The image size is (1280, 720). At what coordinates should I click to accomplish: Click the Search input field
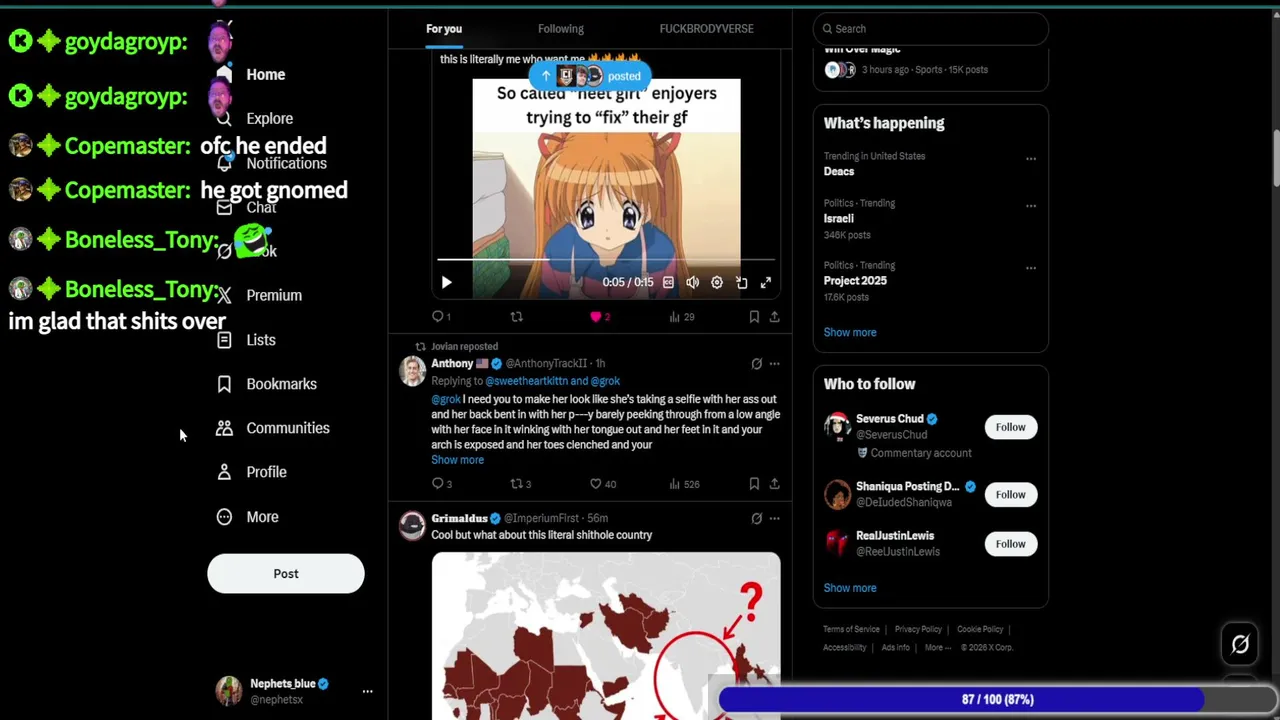[x=930, y=29]
